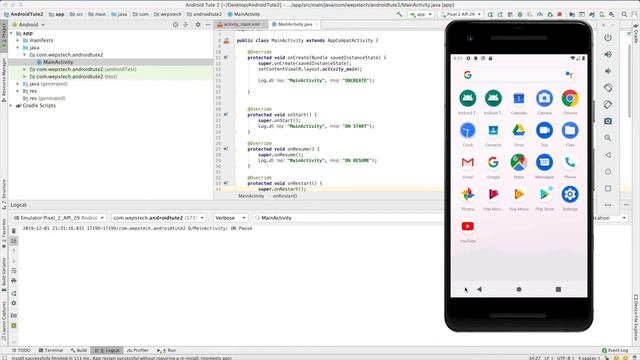640x360 pixels.
Task: Switch to the activity_main.xml editor tab
Action: pyautogui.click(x=241, y=24)
